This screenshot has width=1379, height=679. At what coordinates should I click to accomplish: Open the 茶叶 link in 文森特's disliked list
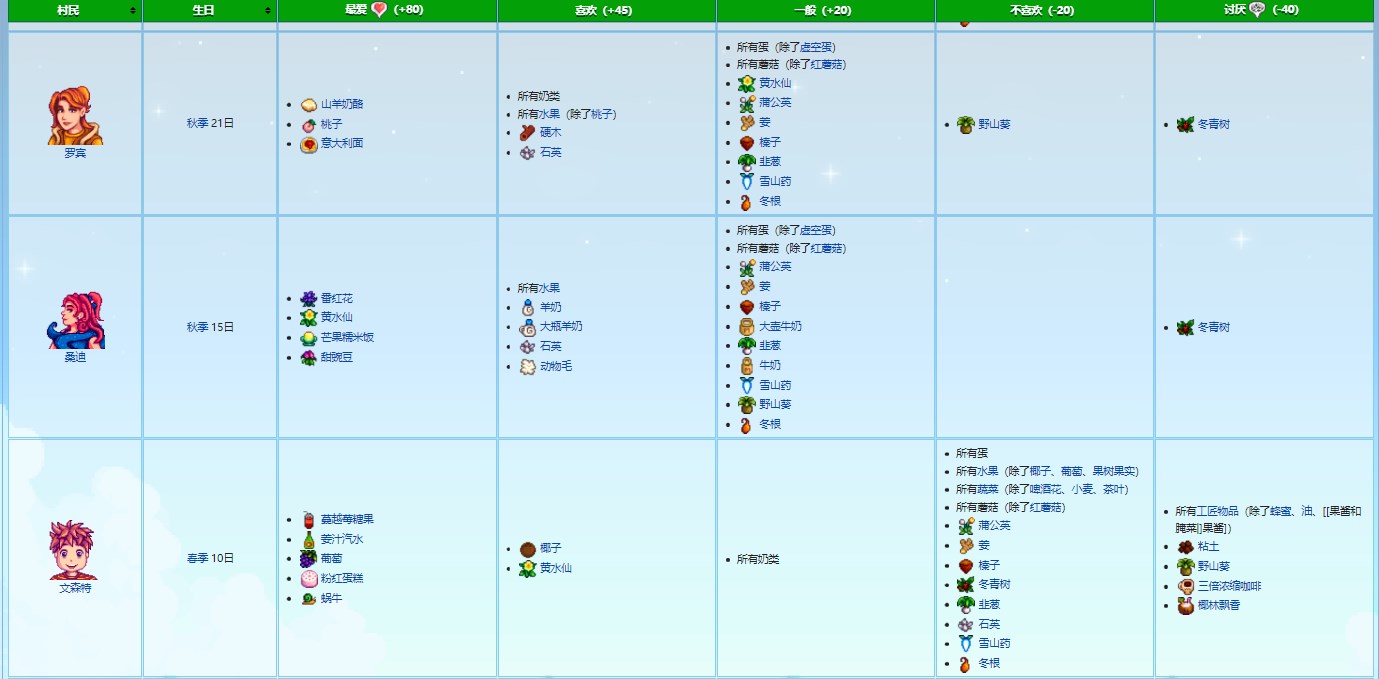pos(1113,489)
